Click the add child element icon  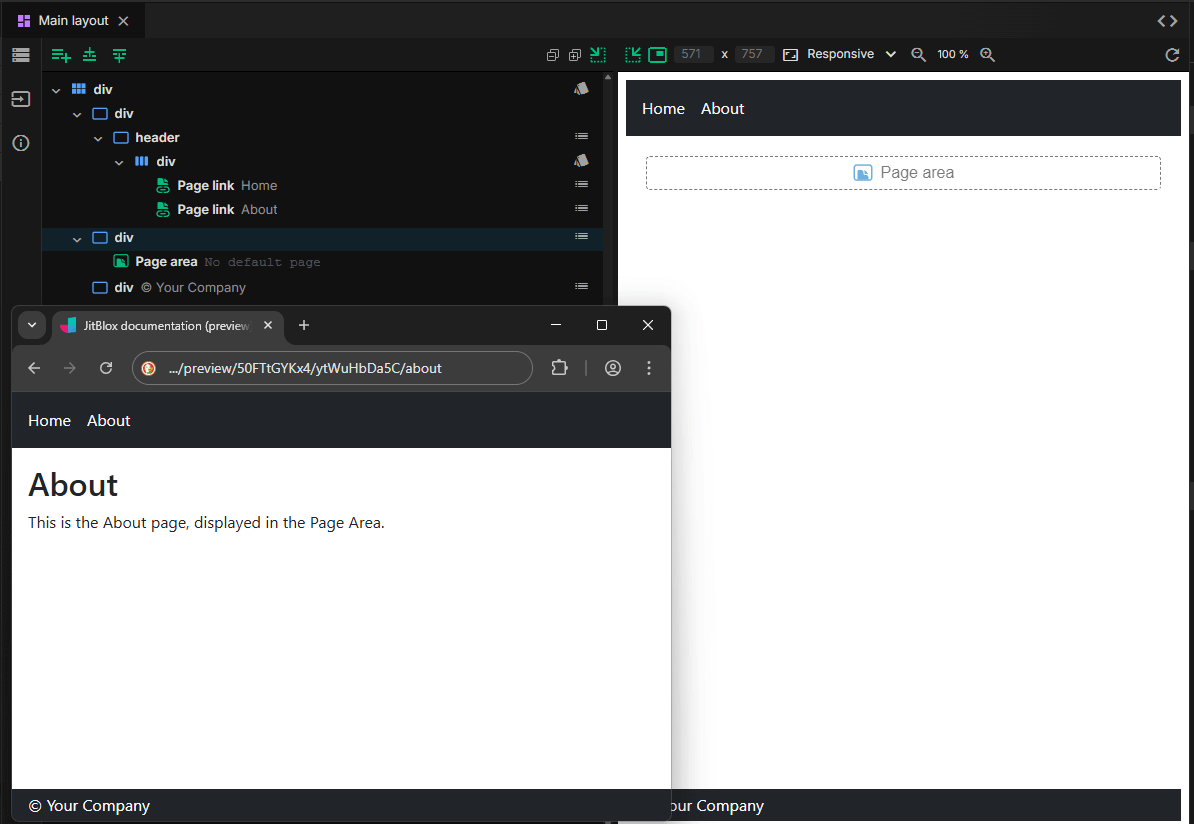pos(61,55)
